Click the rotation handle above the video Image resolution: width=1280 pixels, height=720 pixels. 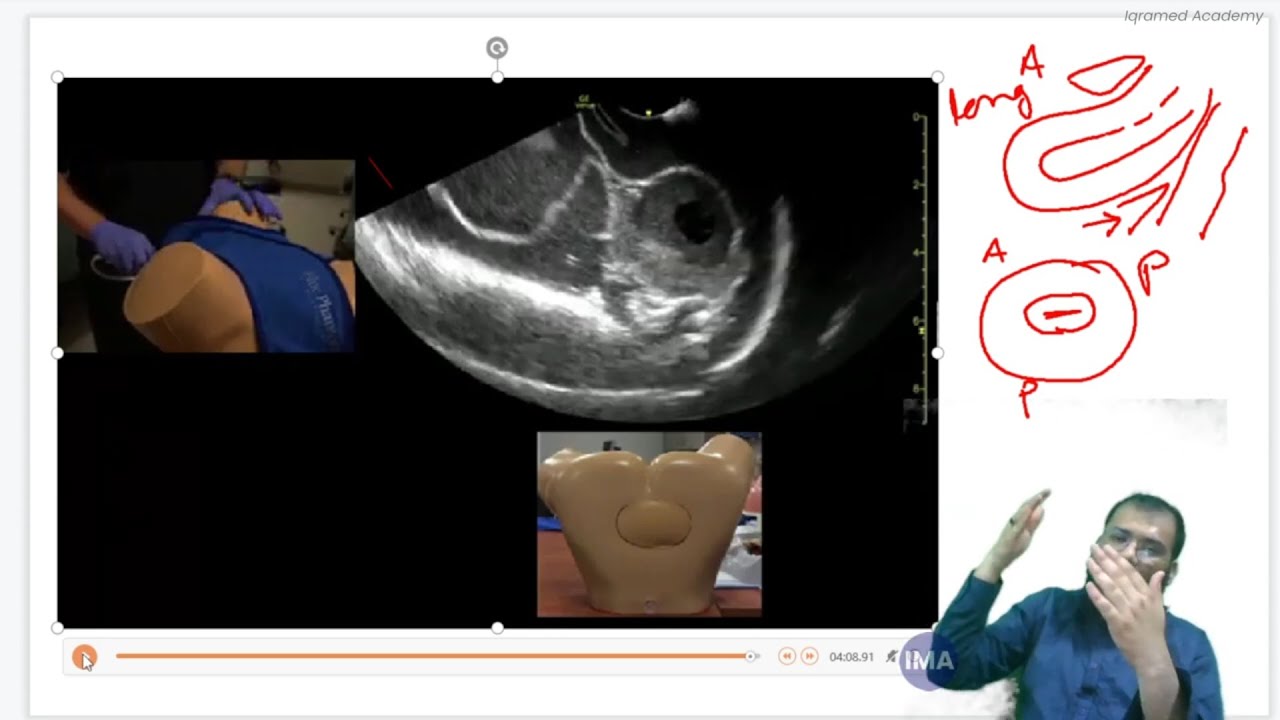pyautogui.click(x=497, y=47)
